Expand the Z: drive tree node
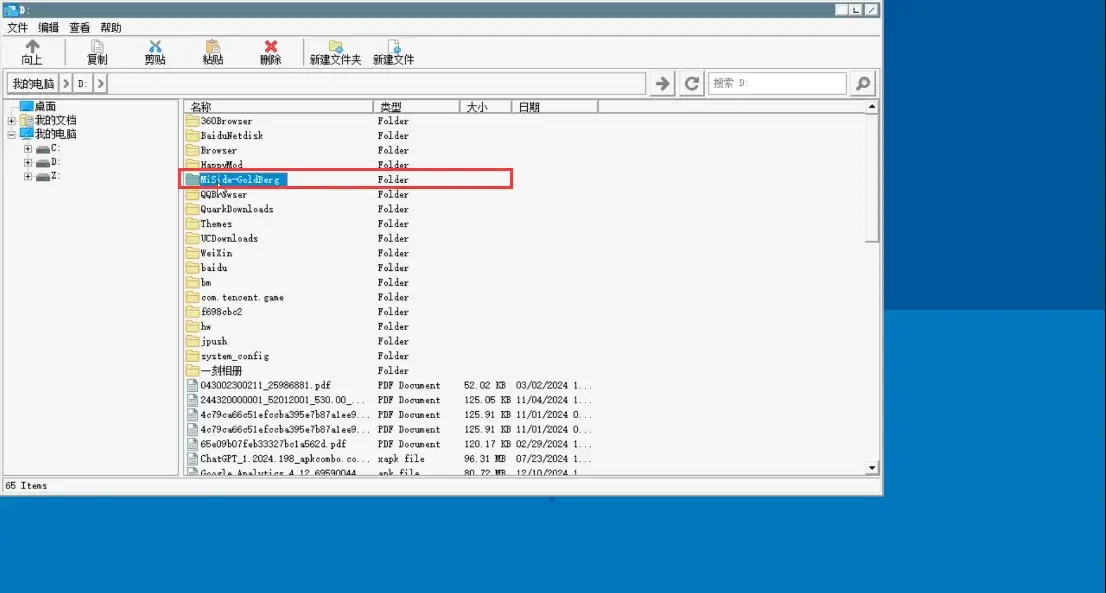The image size is (1106, 593). coord(28,176)
